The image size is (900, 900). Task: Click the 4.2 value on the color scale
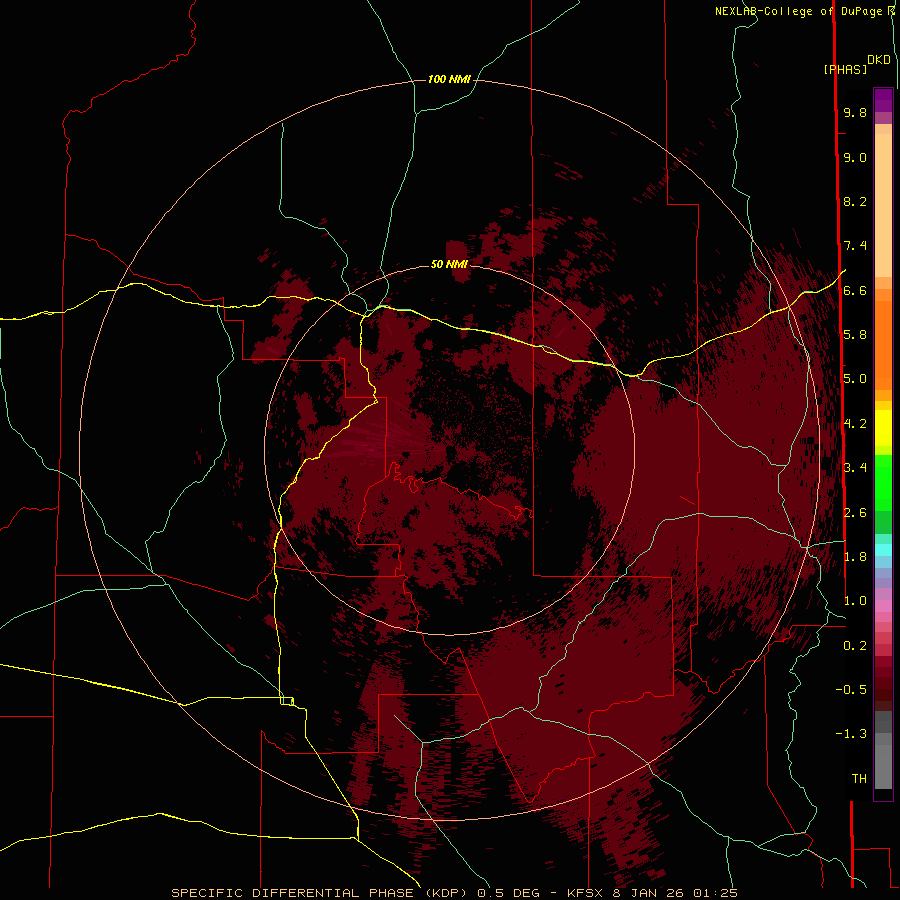click(855, 424)
